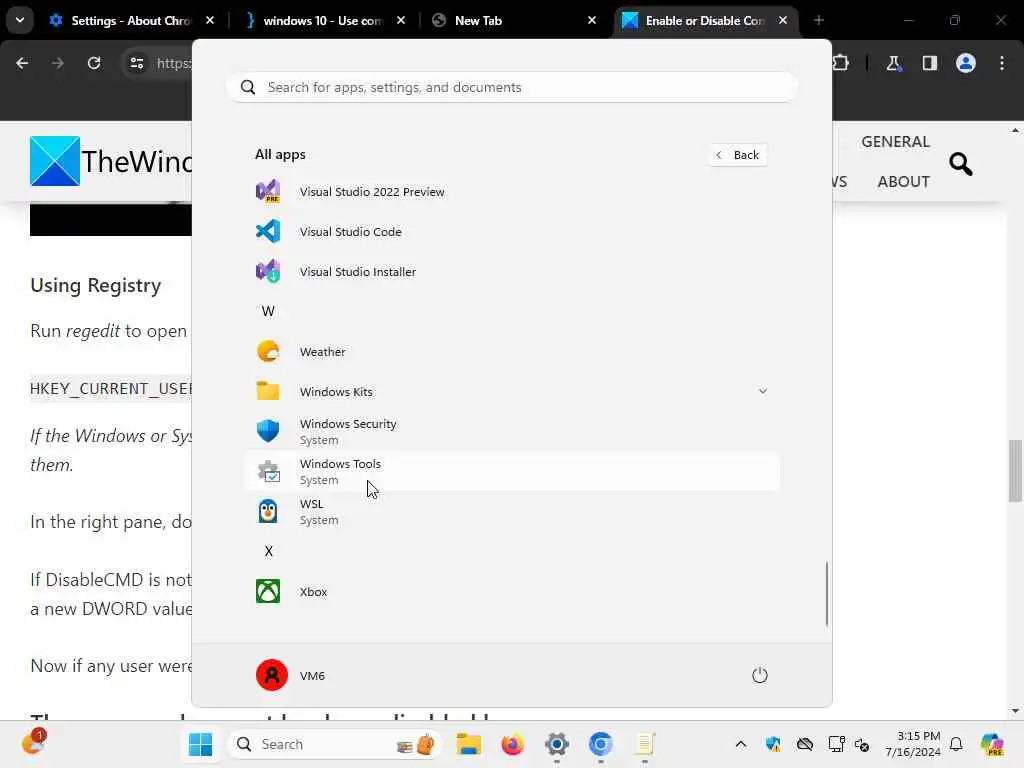Open the Chrome profile avatar
1024x768 pixels.
(966, 63)
